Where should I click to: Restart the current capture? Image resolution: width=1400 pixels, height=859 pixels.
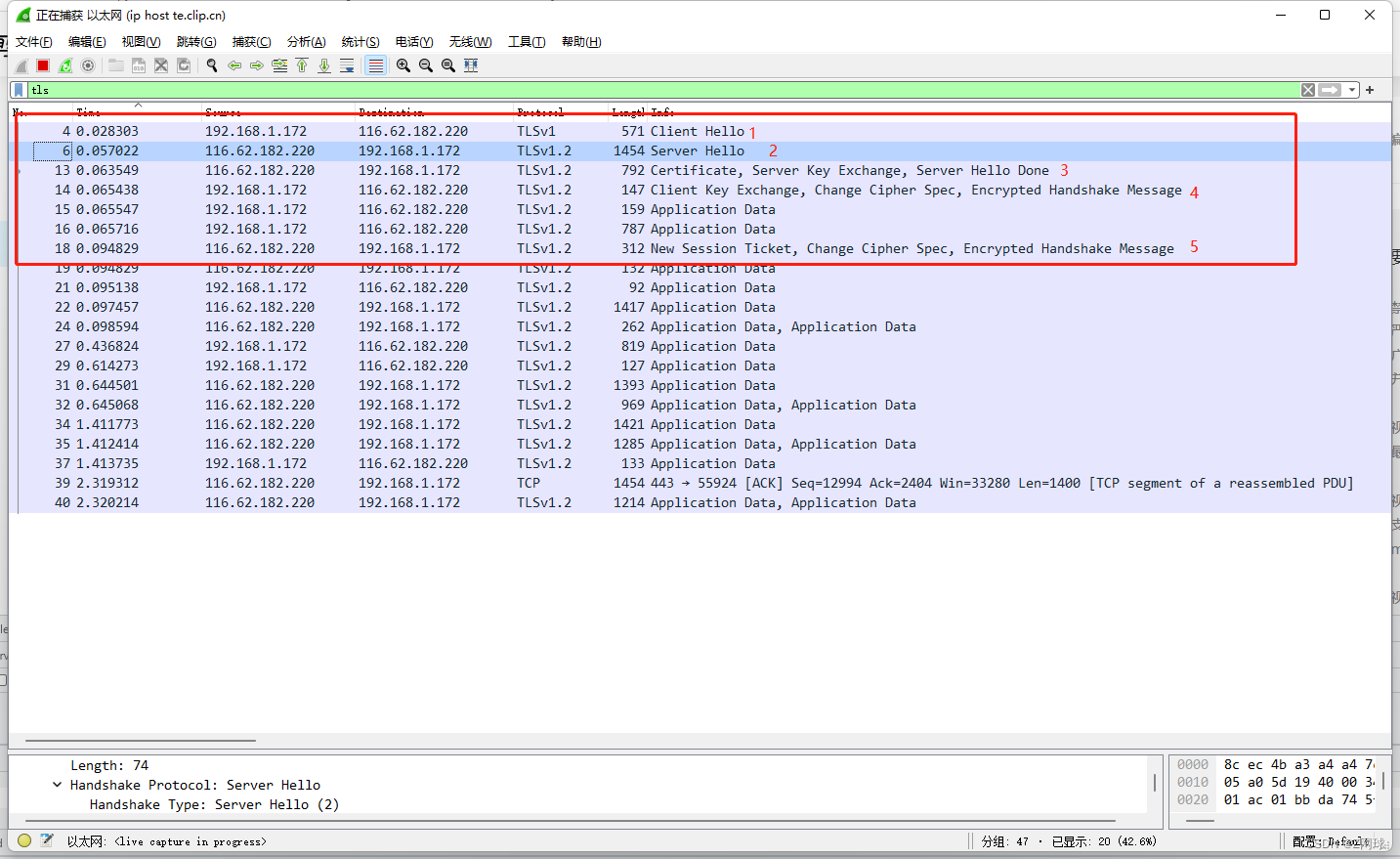click(x=64, y=65)
